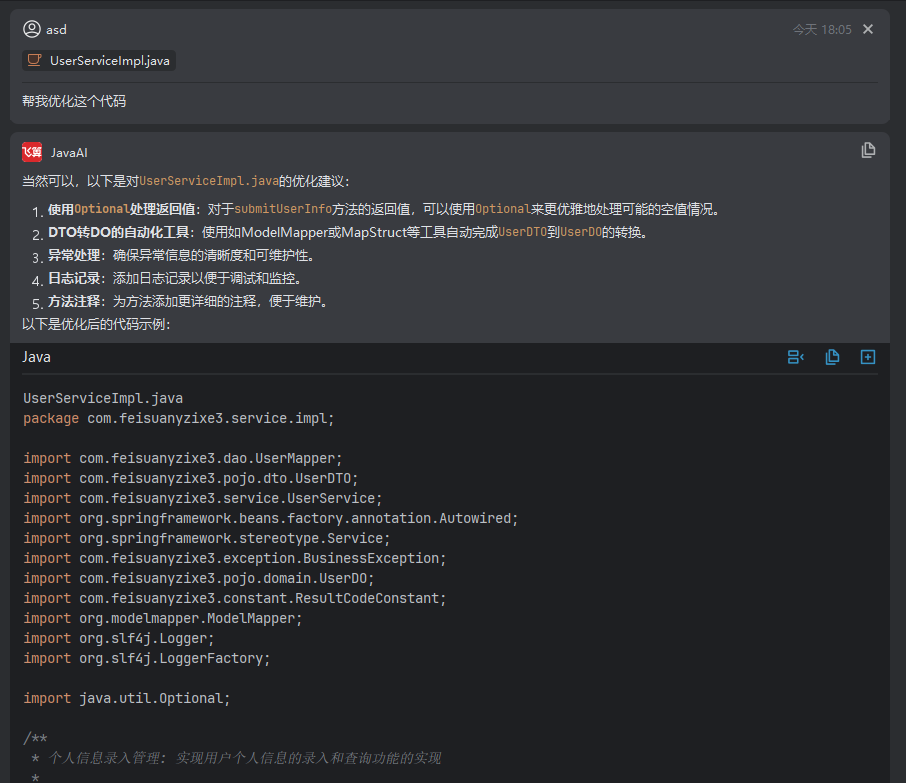Click the import line for pojo.domain.UserDO
906x783 pixels.
(x=199, y=578)
